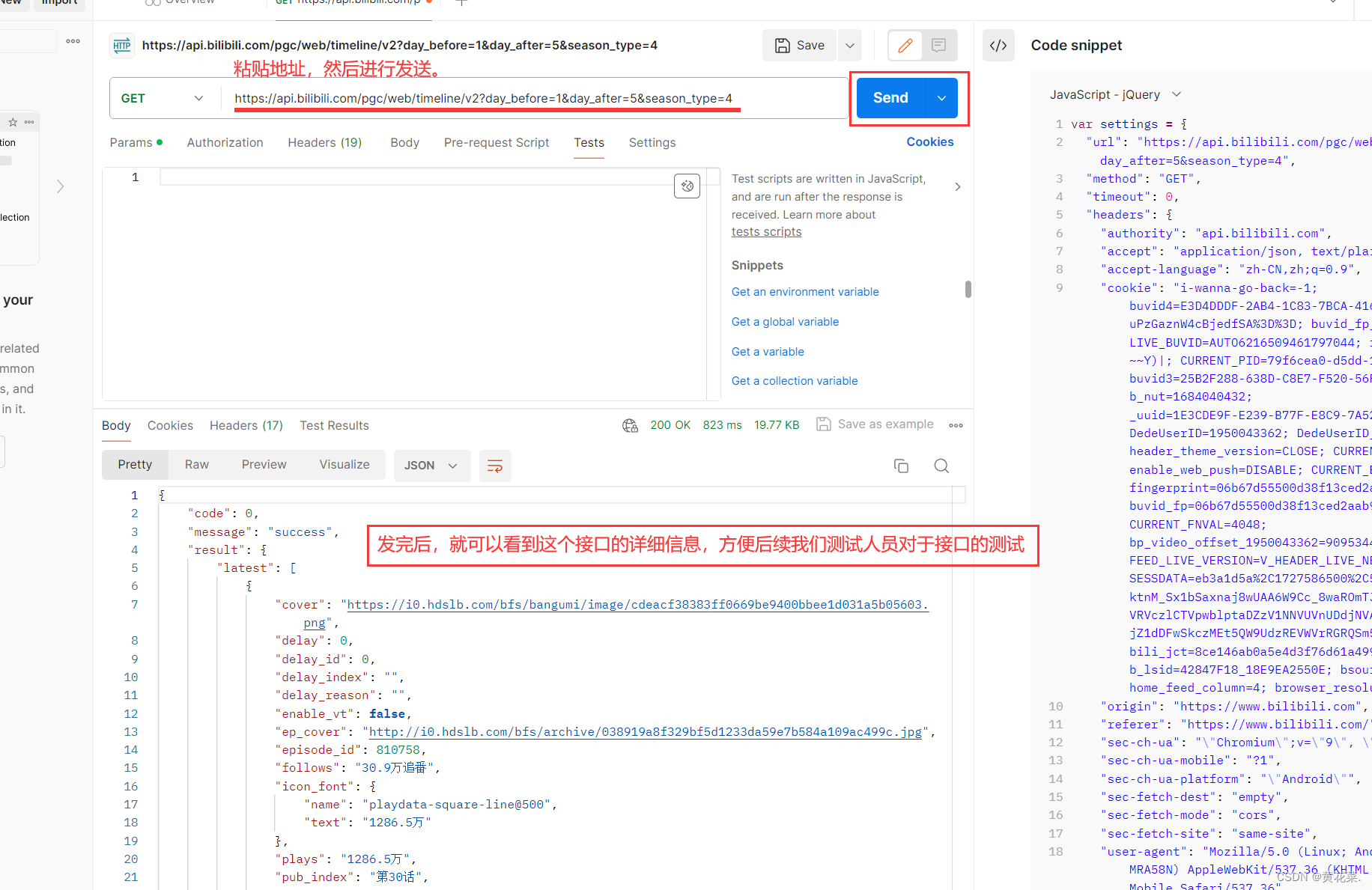1372x890 pixels.
Task: Insert Get a collection variable snippet
Action: click(795, 381)
